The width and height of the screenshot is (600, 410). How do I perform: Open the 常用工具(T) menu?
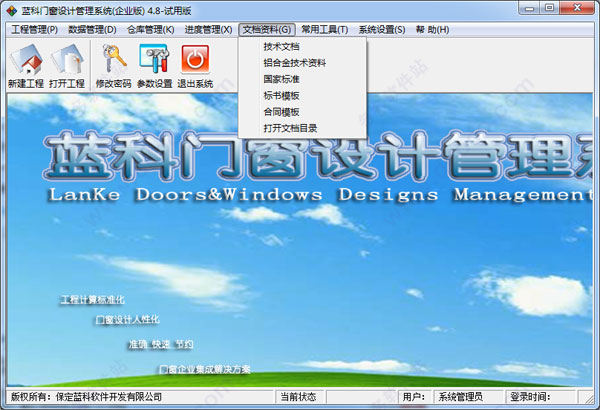[x=325, y=29]
